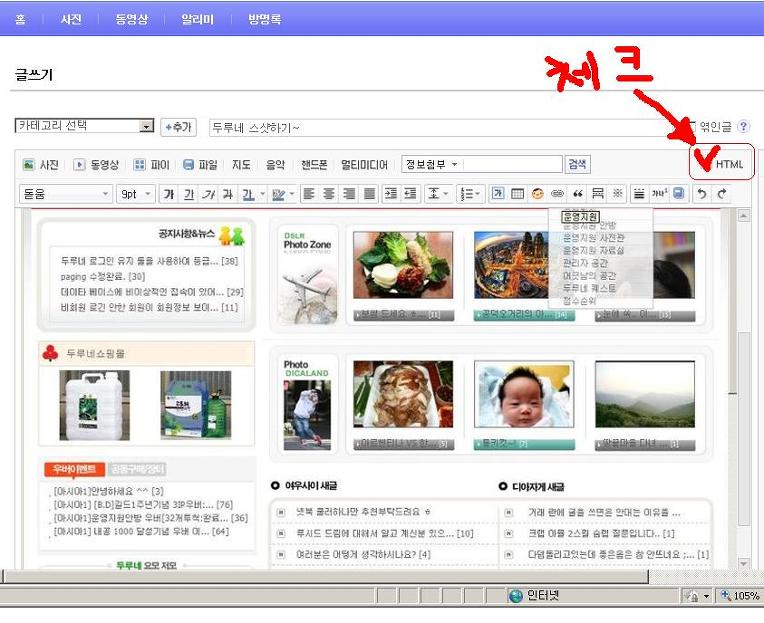
Task: Toggle italic text formatting
Action: click(x=209, y=194)
